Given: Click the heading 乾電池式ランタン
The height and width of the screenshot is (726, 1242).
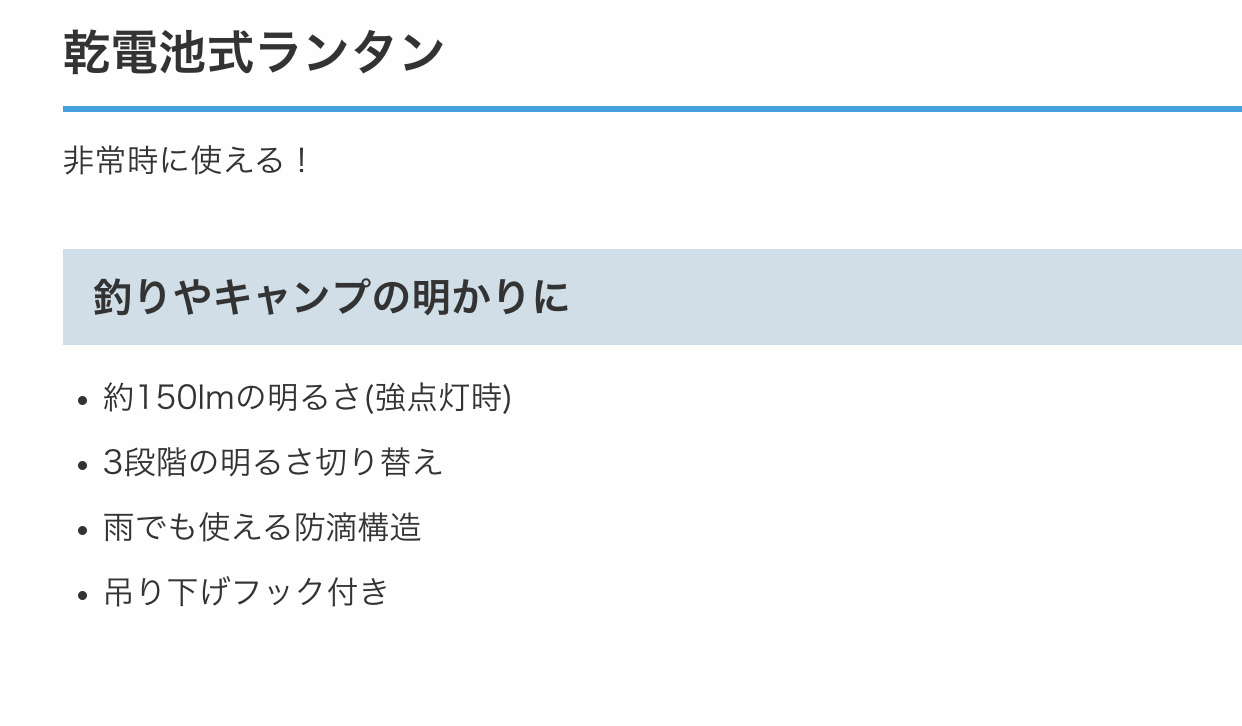Looking at the screenshot, I should pos(253,52).
